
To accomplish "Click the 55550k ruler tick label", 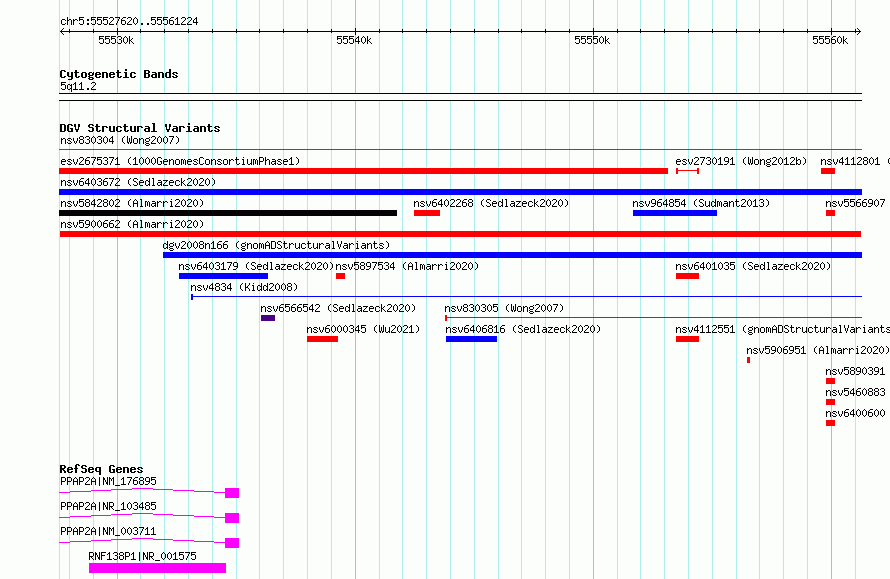I will pyautogui.click(x=592, y=40).
